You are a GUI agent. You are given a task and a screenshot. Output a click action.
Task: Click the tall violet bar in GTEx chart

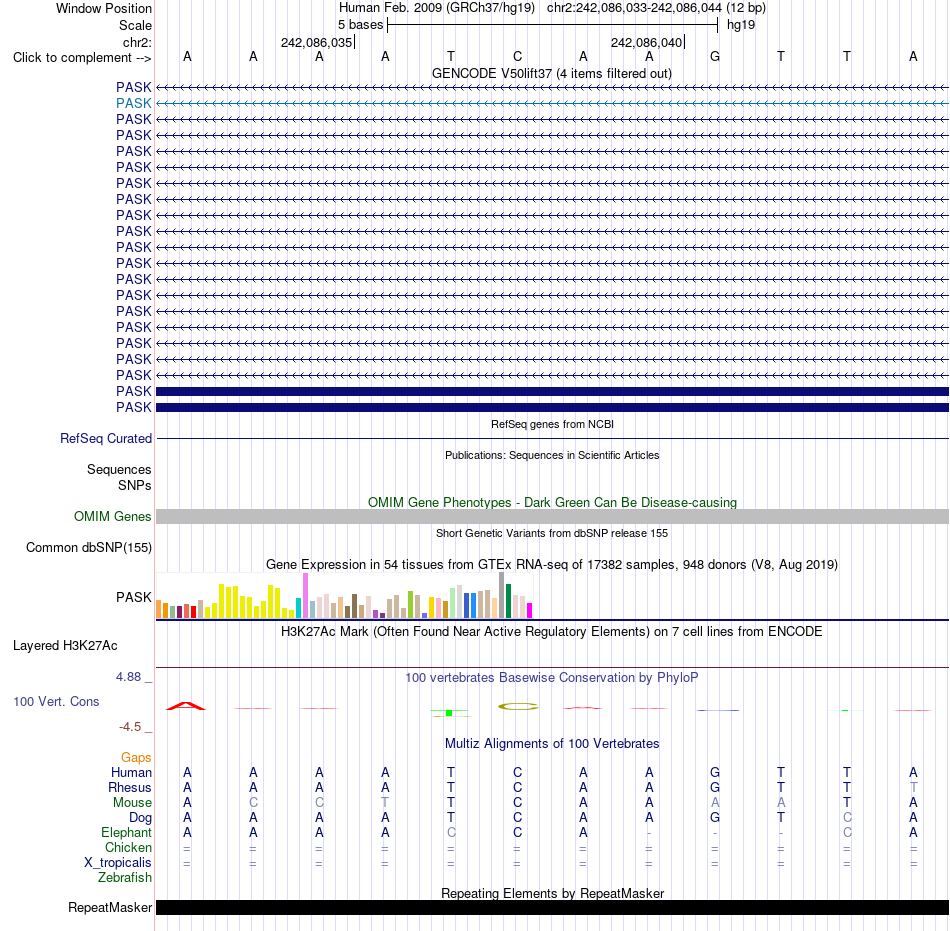tap(305, 595)
